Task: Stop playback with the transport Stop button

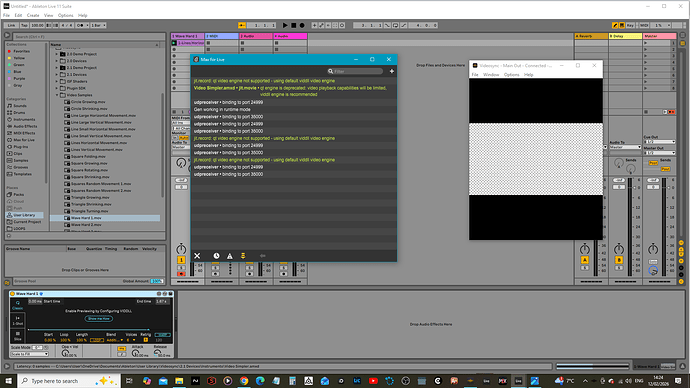Action: [x=294, y=26]
